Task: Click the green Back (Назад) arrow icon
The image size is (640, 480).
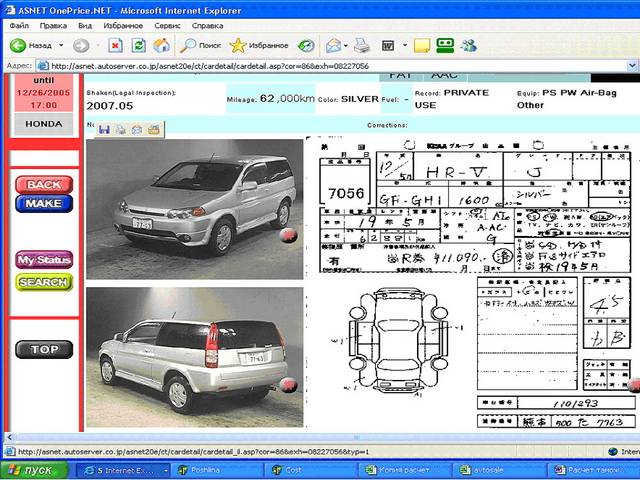Action: pyautogui.click(x=18, y=45)
